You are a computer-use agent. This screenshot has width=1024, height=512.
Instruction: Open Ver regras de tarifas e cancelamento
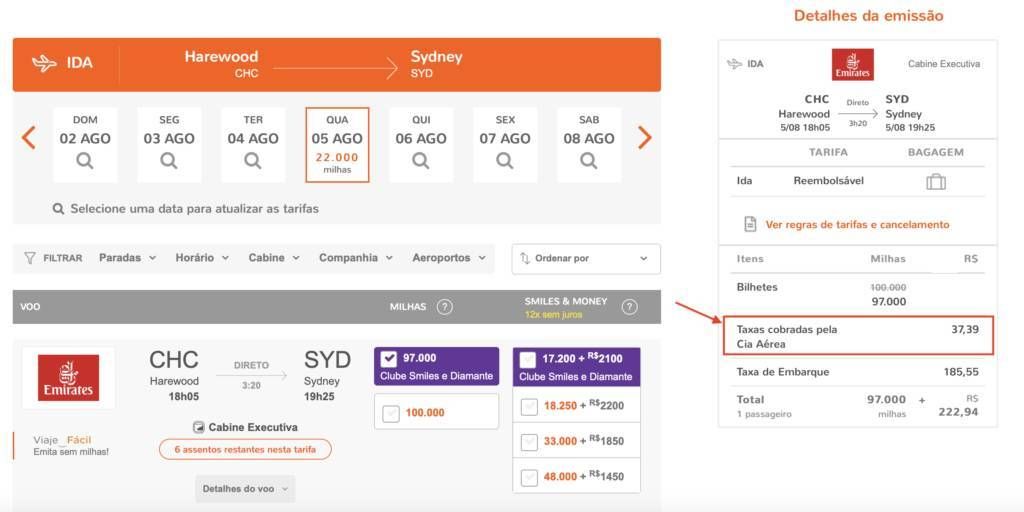coord(857,225)
